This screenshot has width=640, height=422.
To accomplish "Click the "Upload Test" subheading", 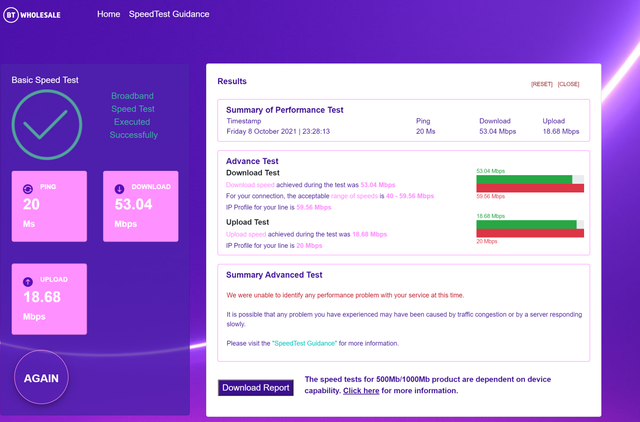I will [247, 222].
